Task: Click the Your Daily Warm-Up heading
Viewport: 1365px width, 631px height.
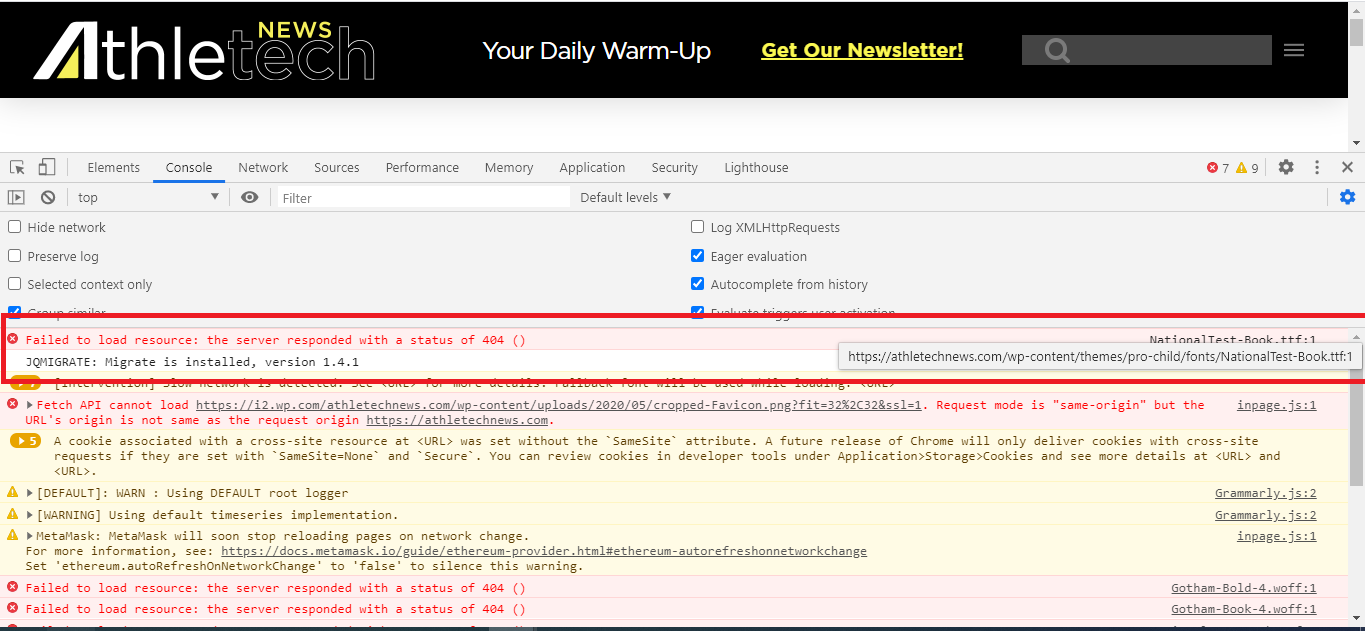Action: click(597, 51)
